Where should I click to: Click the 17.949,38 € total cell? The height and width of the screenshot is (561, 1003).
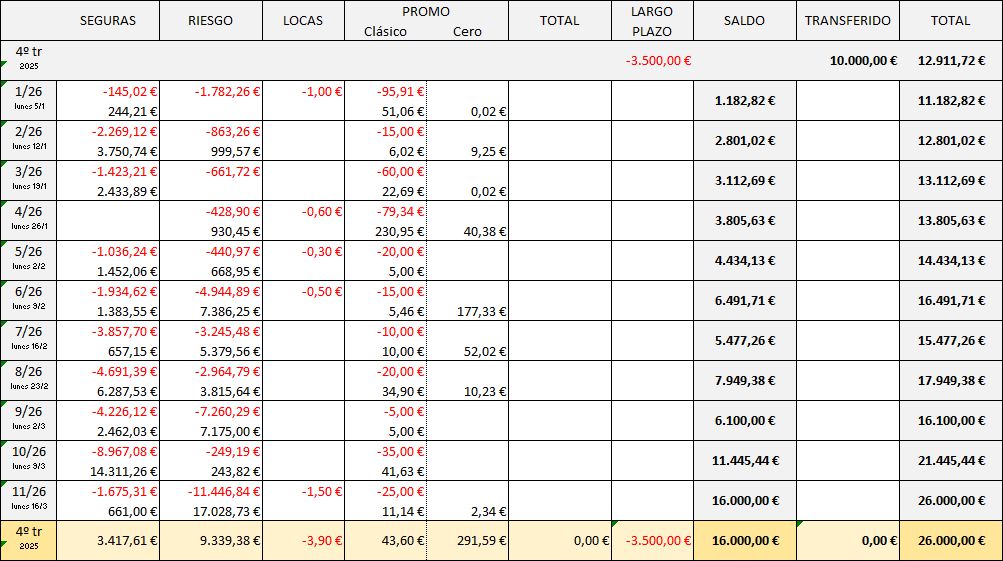pyautogui.click(x=950, y=380)
